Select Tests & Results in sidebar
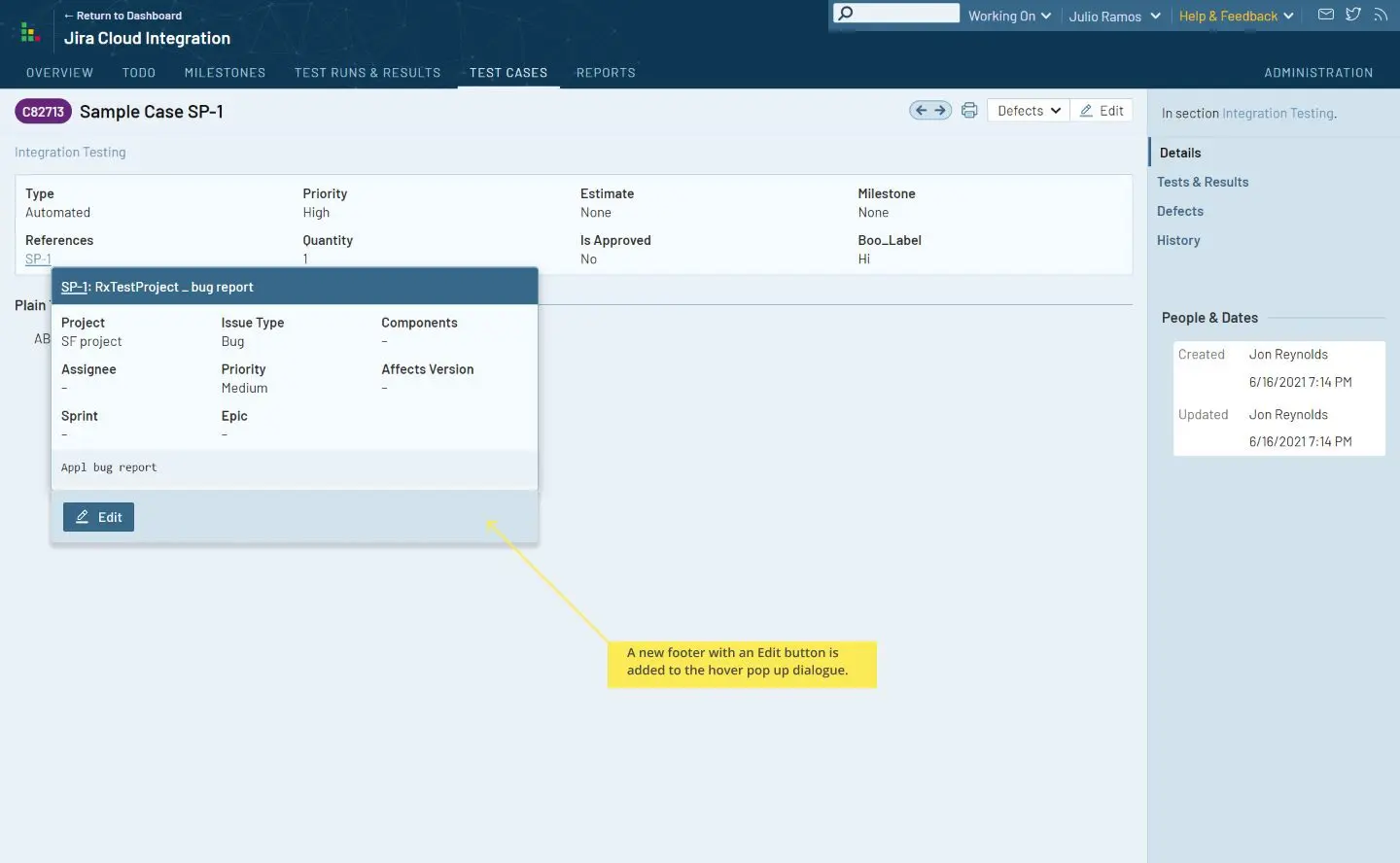 point(1203,182)
